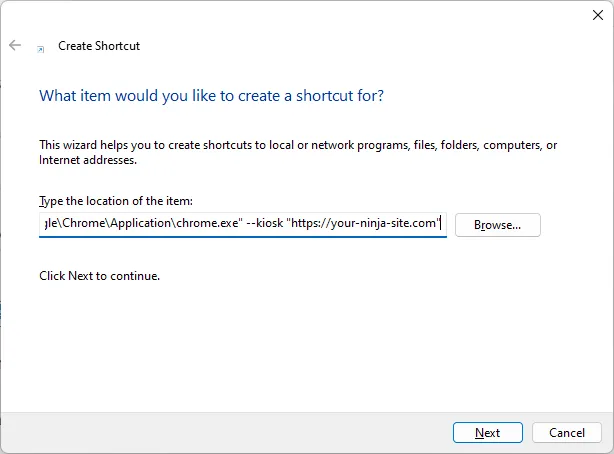
Task: Close the Create Shortcut dialog
Action: pos(598,15)
